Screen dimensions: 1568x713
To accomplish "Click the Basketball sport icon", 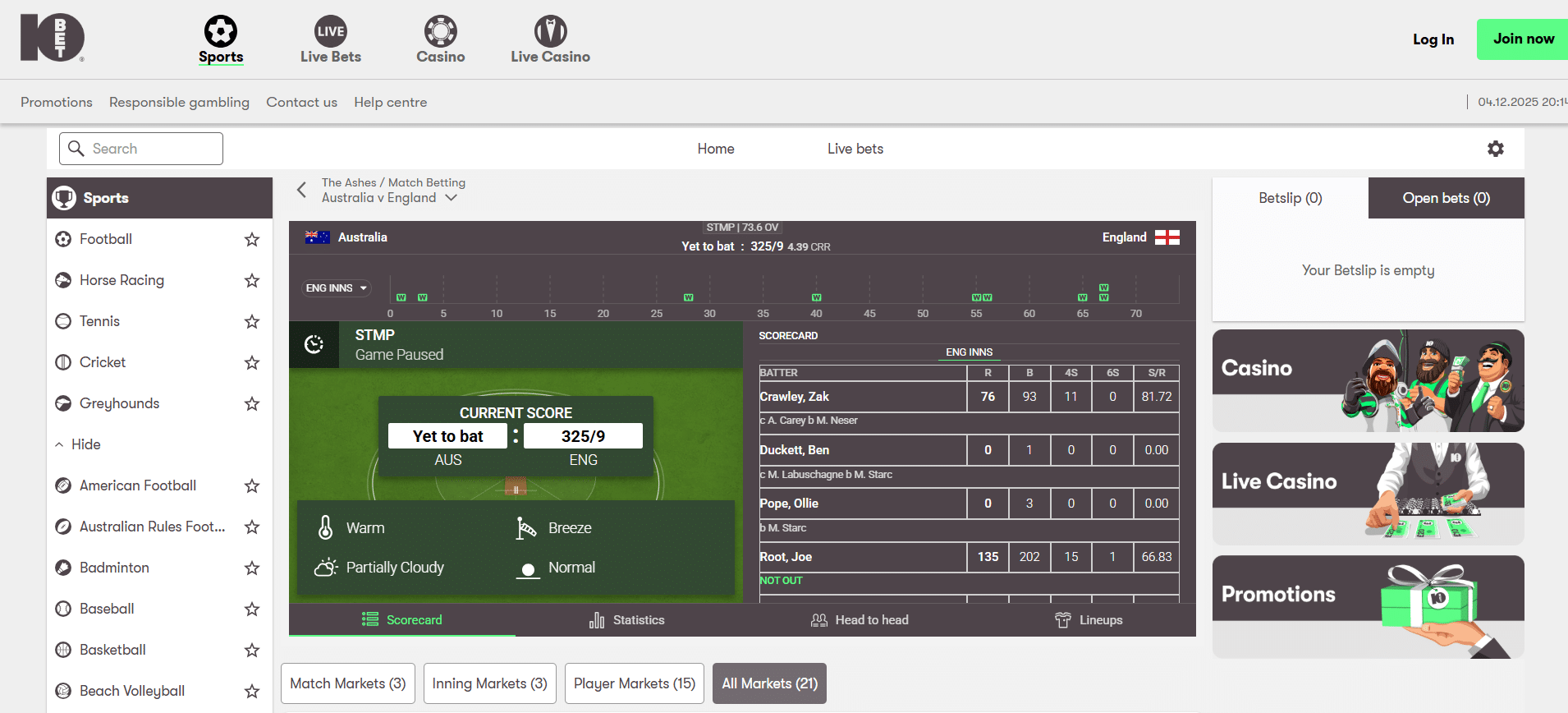I will click(63, 650).
